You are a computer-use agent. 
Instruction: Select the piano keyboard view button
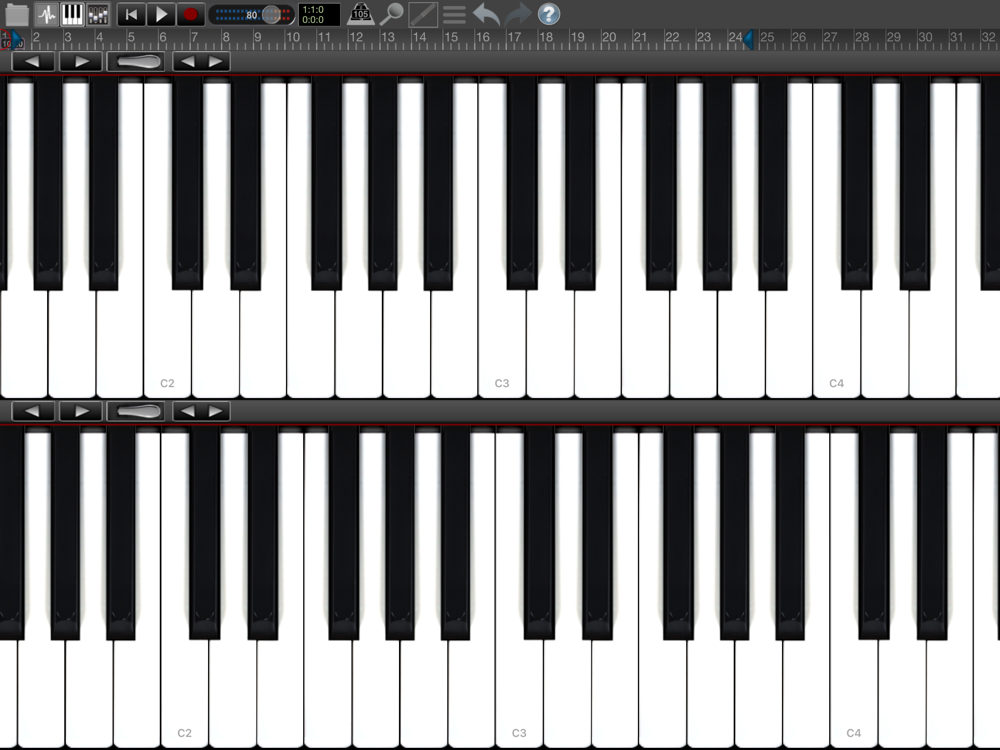(72, 14)
